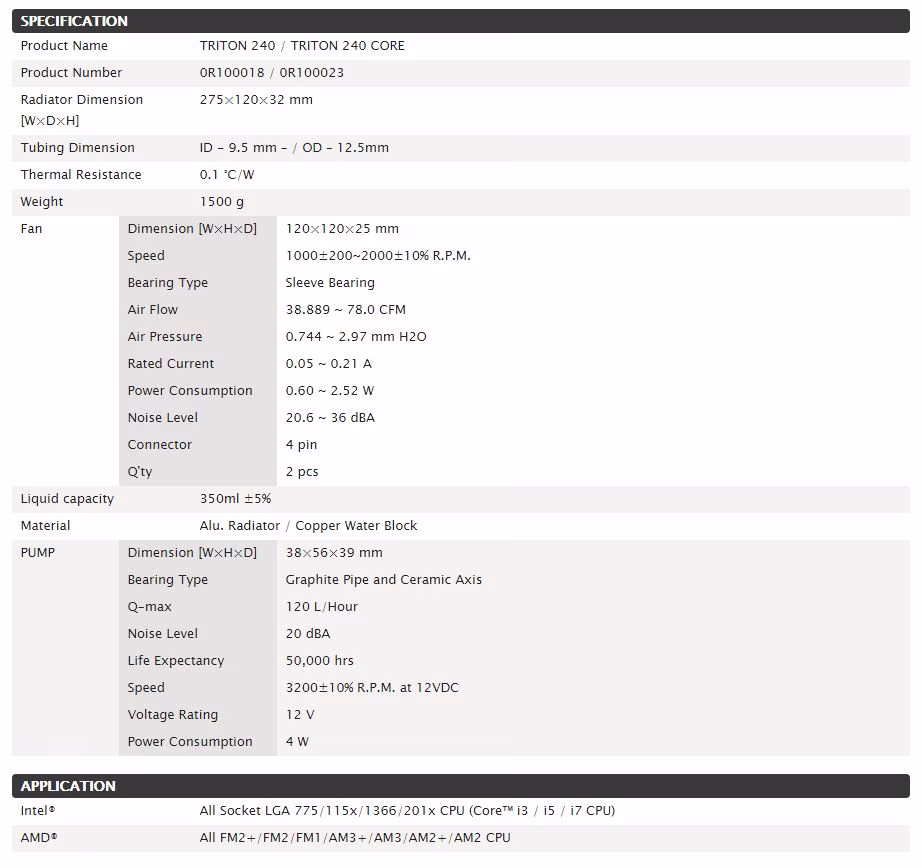
Task: Click the APPLICATION section header
Action: pos(460,786)
